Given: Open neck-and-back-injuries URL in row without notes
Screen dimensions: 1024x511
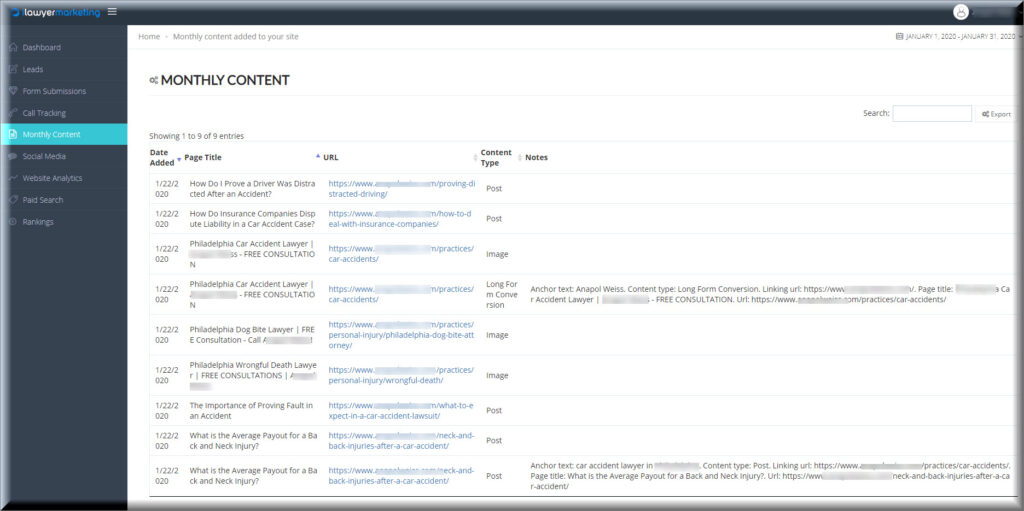Looking at the screenshot, I should [x=402, y=440].
